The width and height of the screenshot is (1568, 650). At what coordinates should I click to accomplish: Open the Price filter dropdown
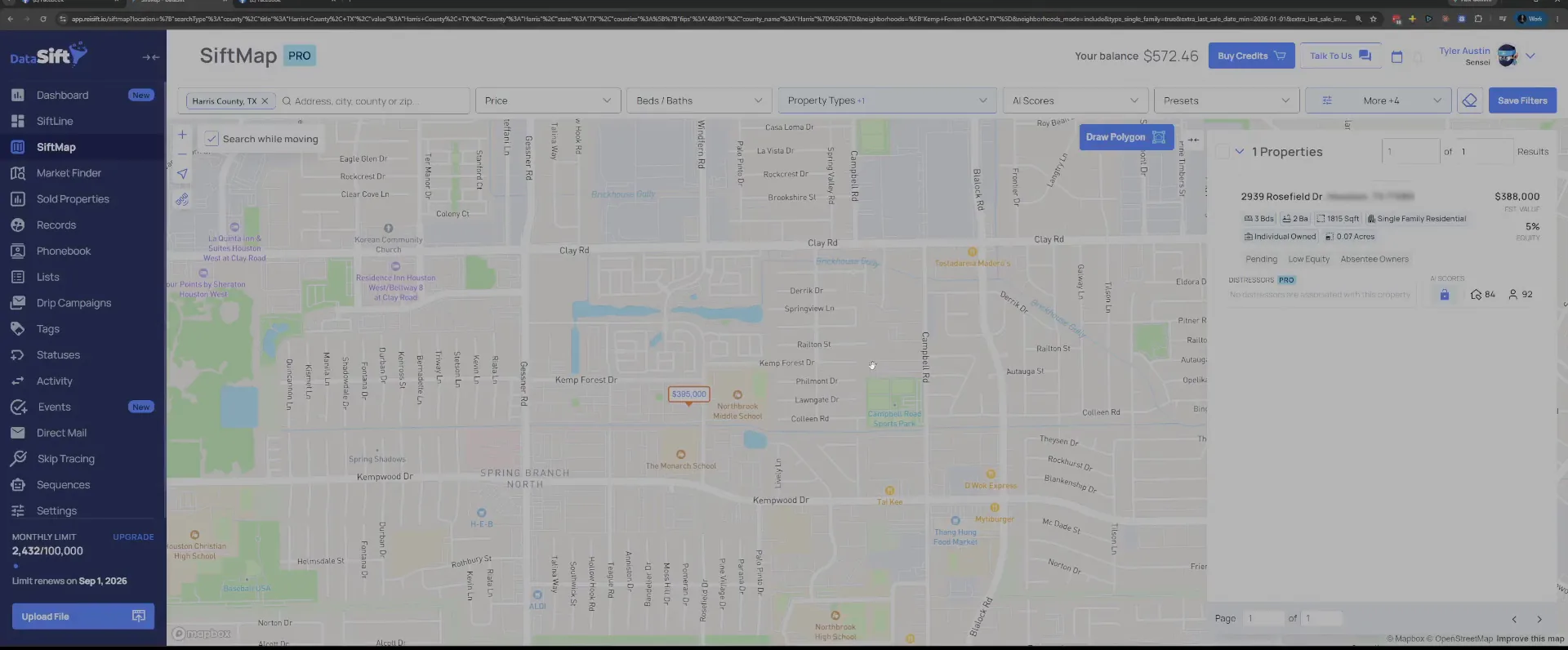click(548, 100)
